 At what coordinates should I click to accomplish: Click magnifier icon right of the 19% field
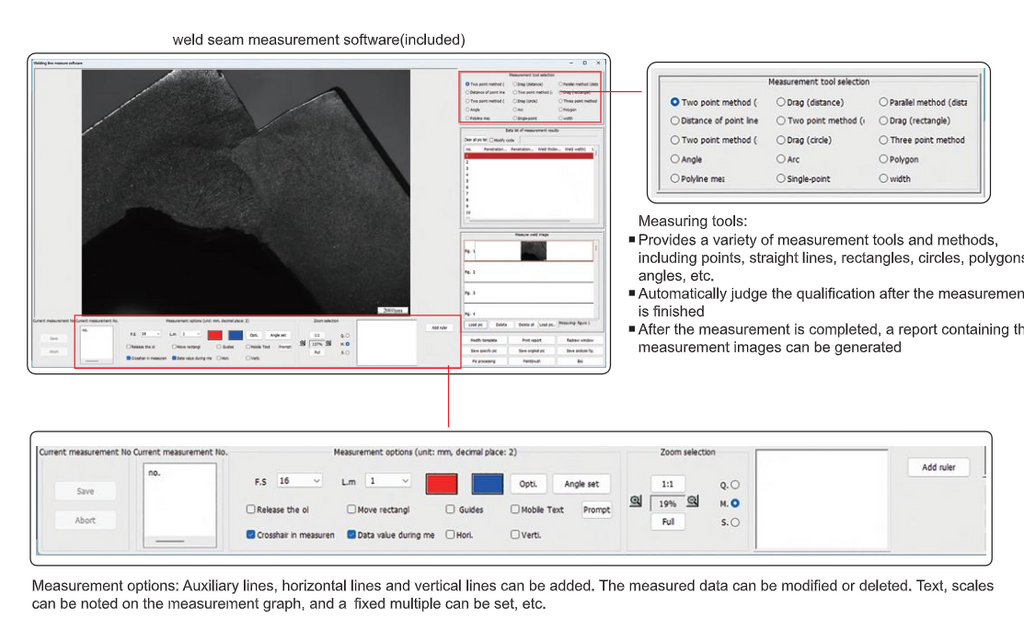click(x=693, y=501)
